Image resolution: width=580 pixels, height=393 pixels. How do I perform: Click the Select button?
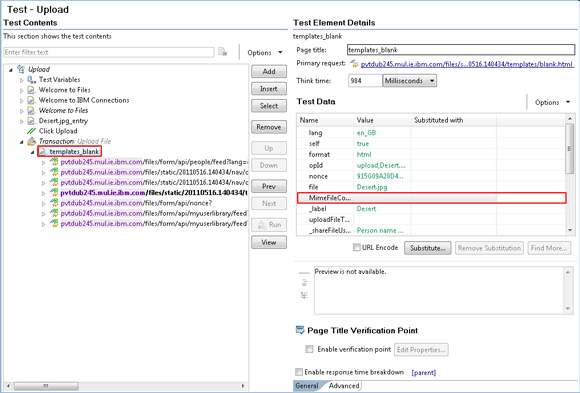tap(269, 106)
